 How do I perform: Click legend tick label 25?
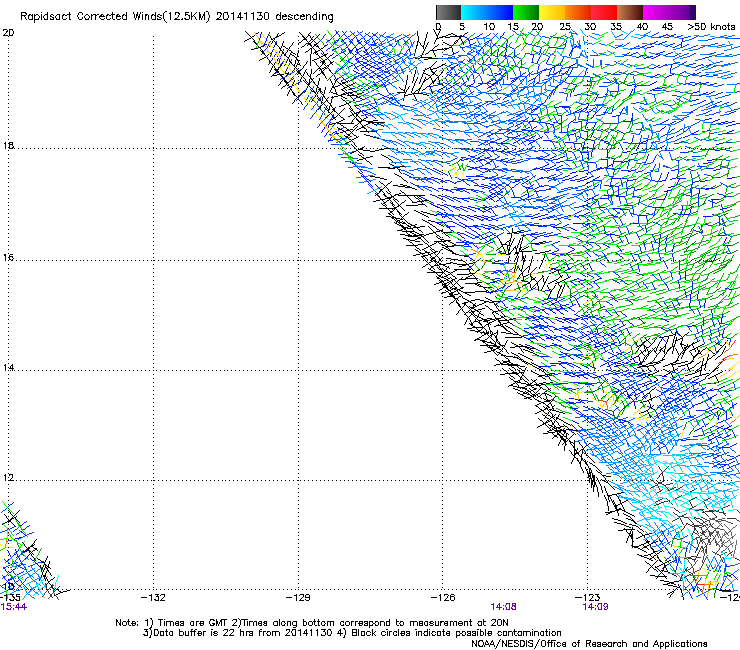(564, 27)
